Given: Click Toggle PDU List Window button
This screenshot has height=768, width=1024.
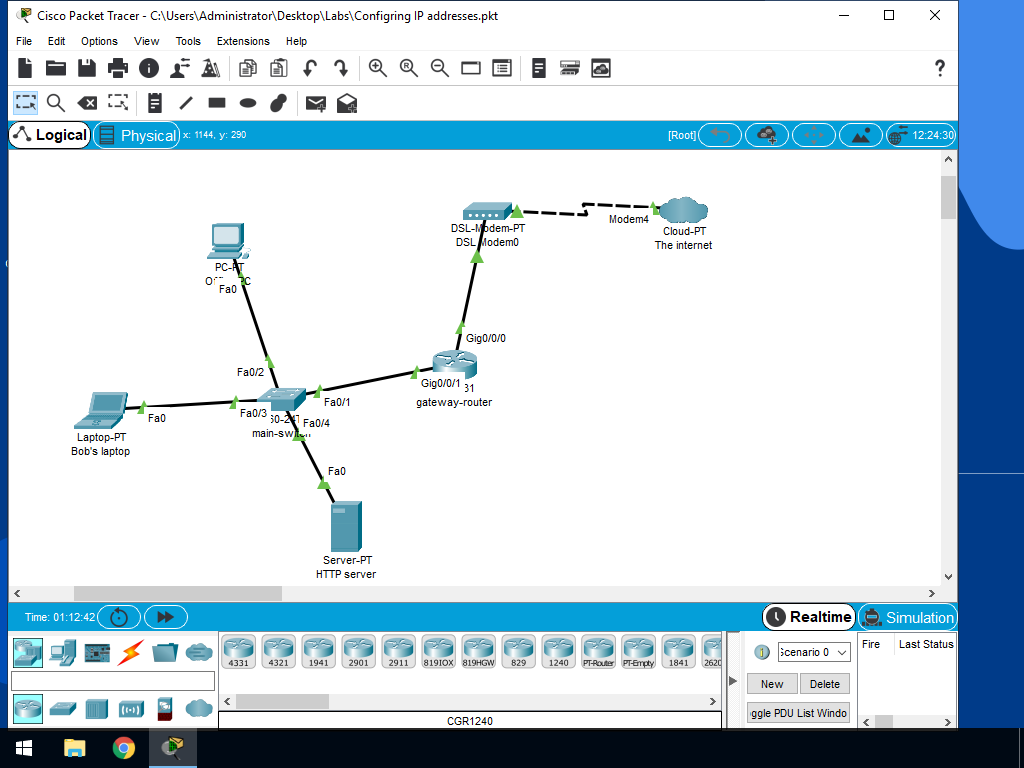Looking at the screenshot, I should pos(799,713).
